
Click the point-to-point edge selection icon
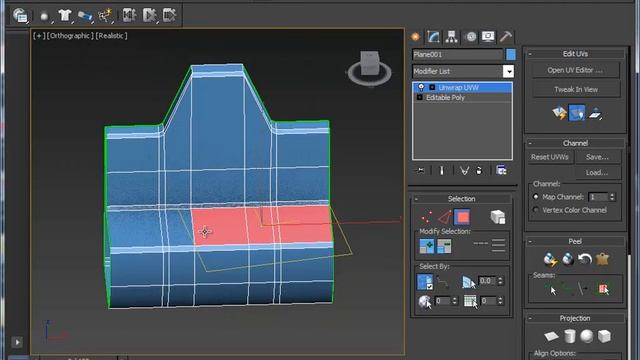pyautogui.click(x=443, y=282)
